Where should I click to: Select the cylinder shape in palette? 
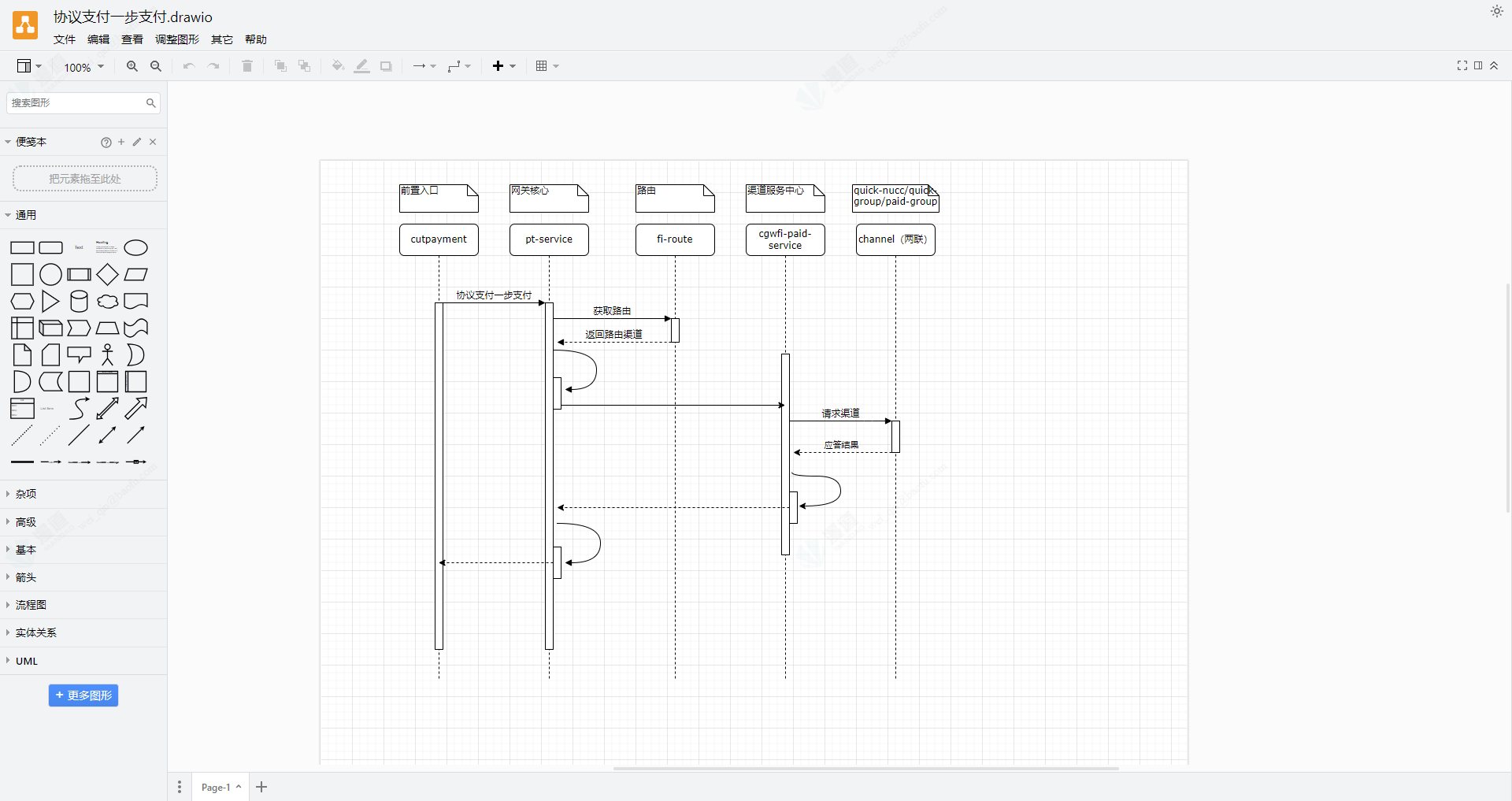[80, 302]
